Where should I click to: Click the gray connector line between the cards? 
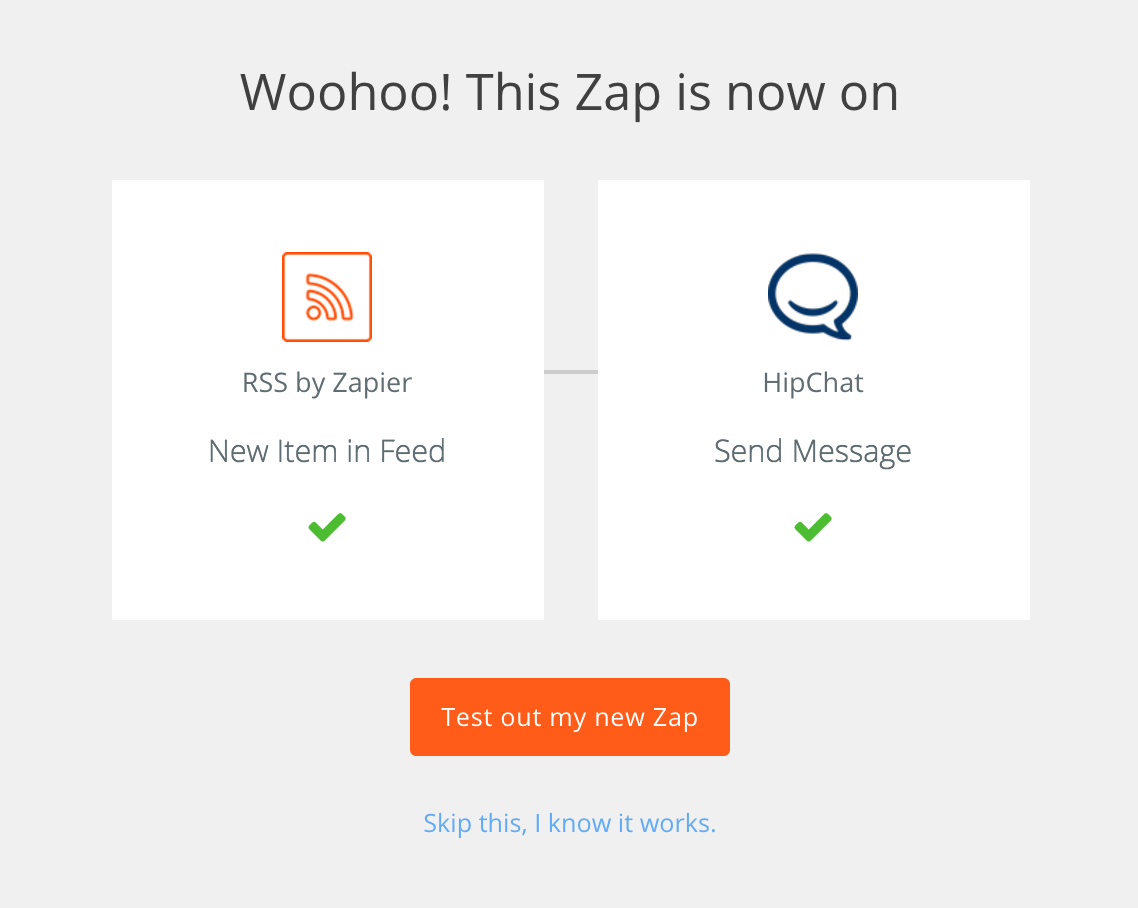pyautogui.click(x=571, y=372)
